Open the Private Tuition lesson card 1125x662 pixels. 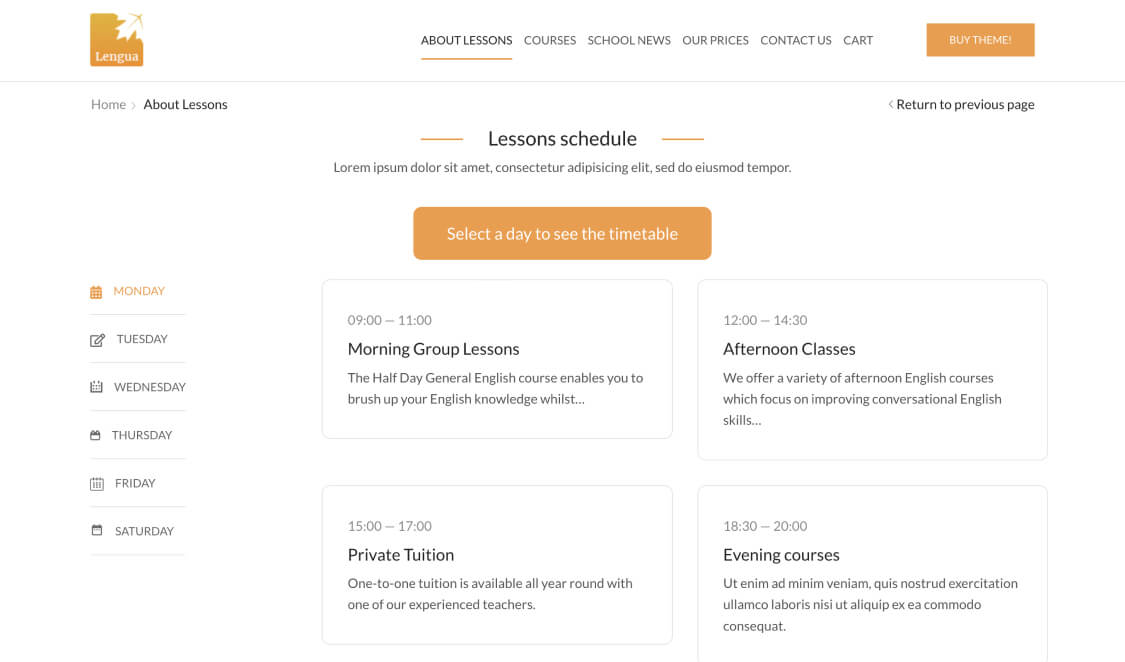pos(496,564)
